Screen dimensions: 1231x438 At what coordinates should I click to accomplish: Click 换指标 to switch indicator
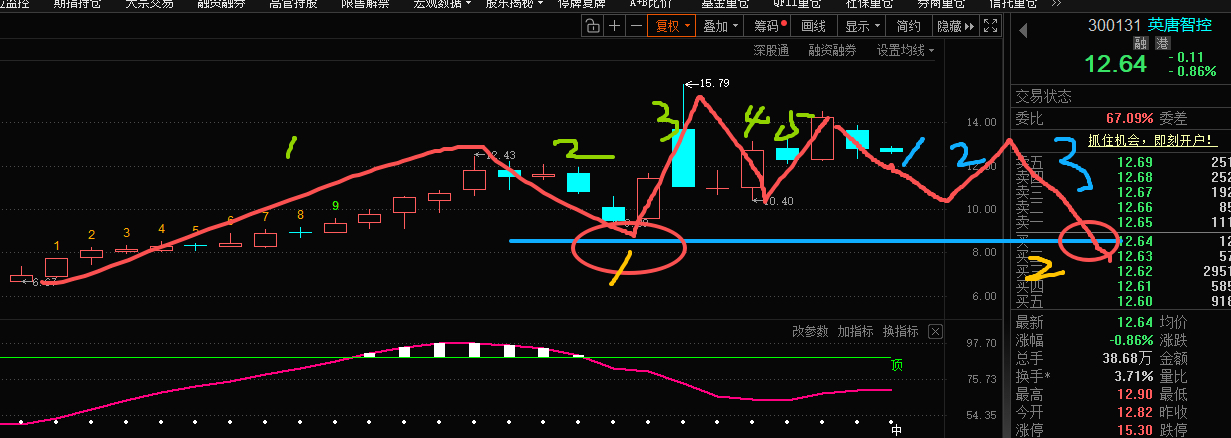point(900,331)
